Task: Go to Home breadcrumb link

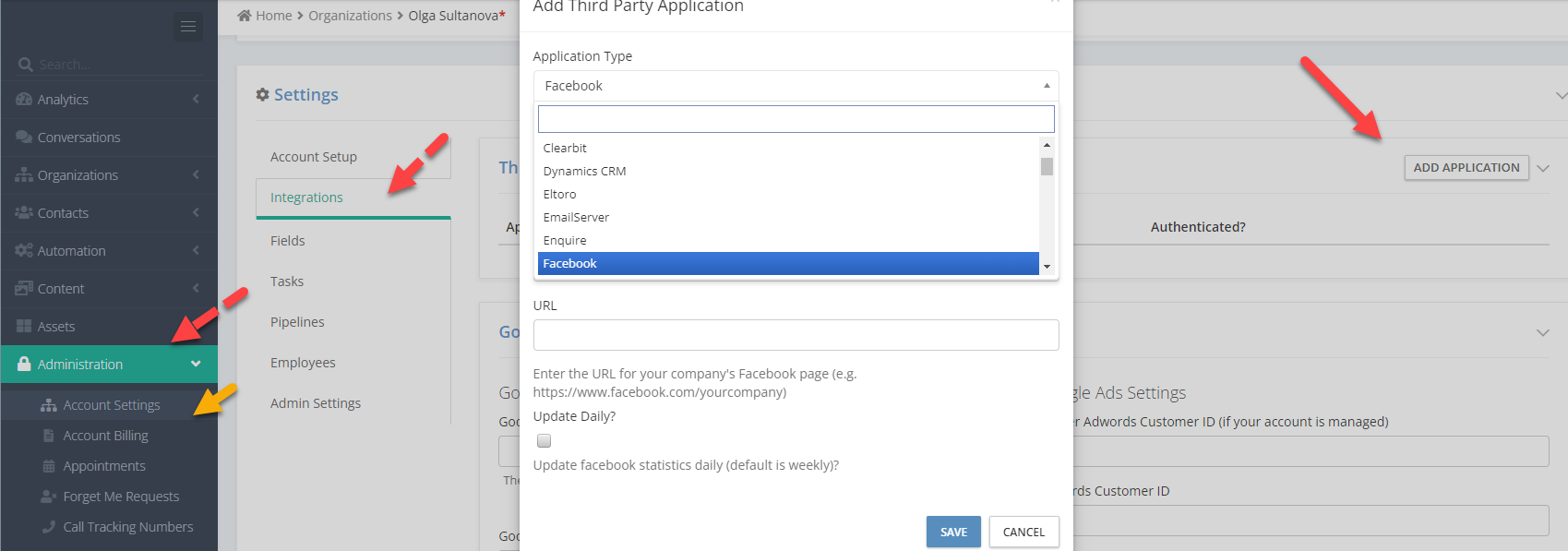Action: [273, 16]
